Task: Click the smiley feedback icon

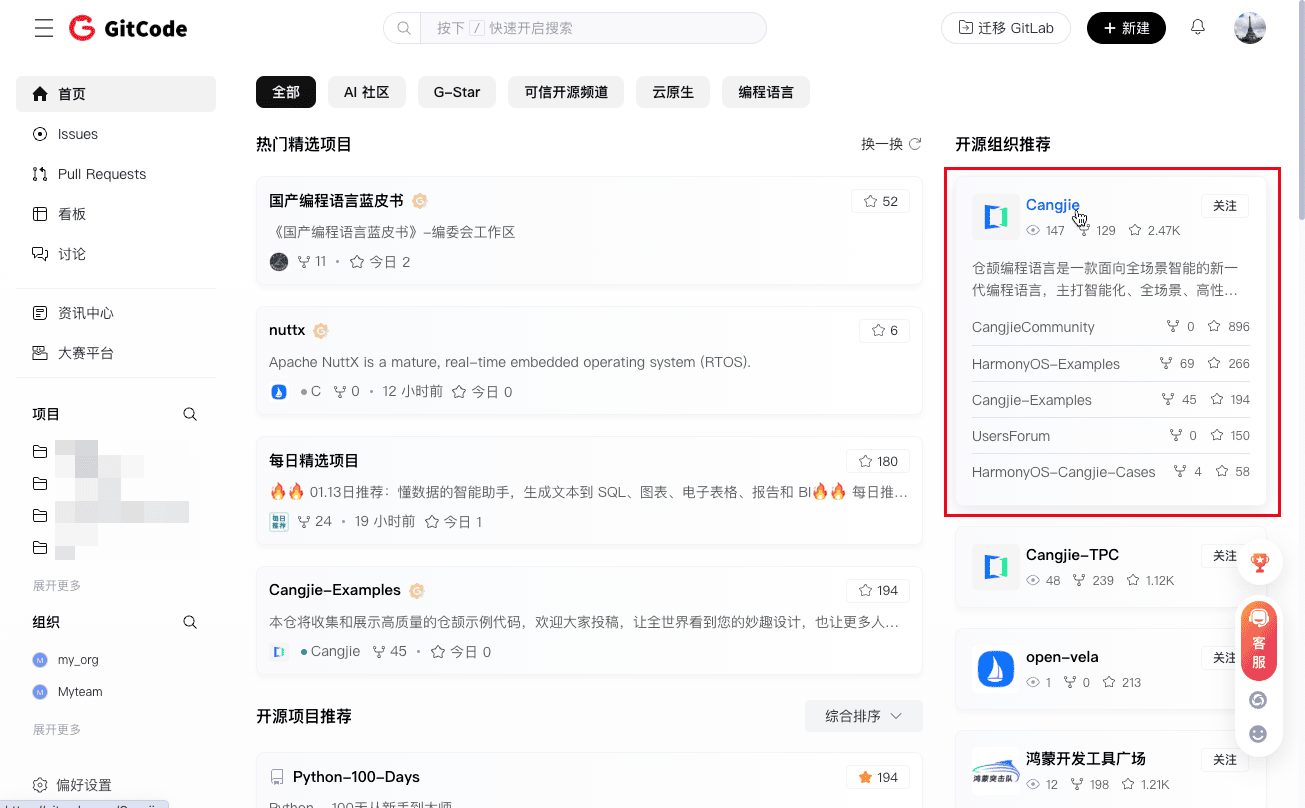Action: [x=1259, y=734]
